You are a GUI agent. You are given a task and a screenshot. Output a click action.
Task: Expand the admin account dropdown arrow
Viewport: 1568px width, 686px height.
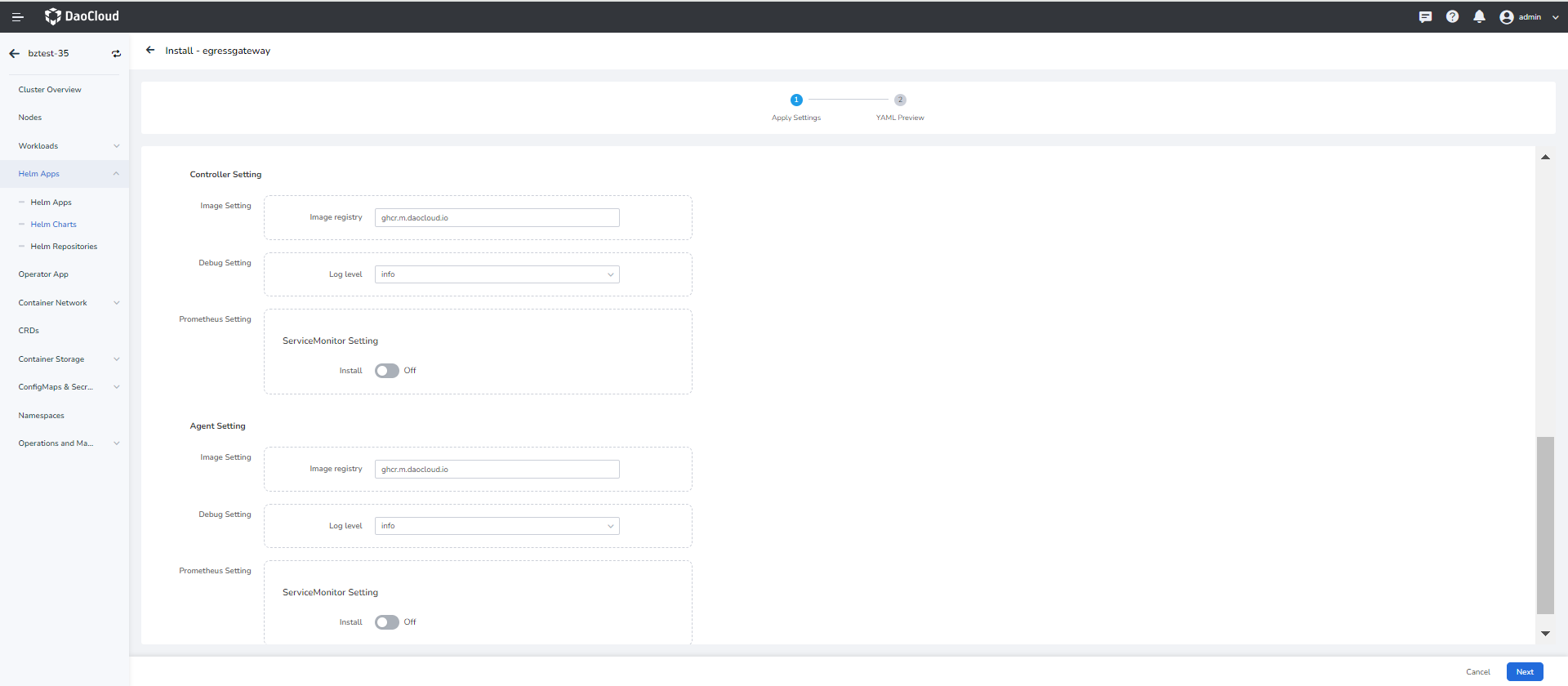(x=1556, y=17)
